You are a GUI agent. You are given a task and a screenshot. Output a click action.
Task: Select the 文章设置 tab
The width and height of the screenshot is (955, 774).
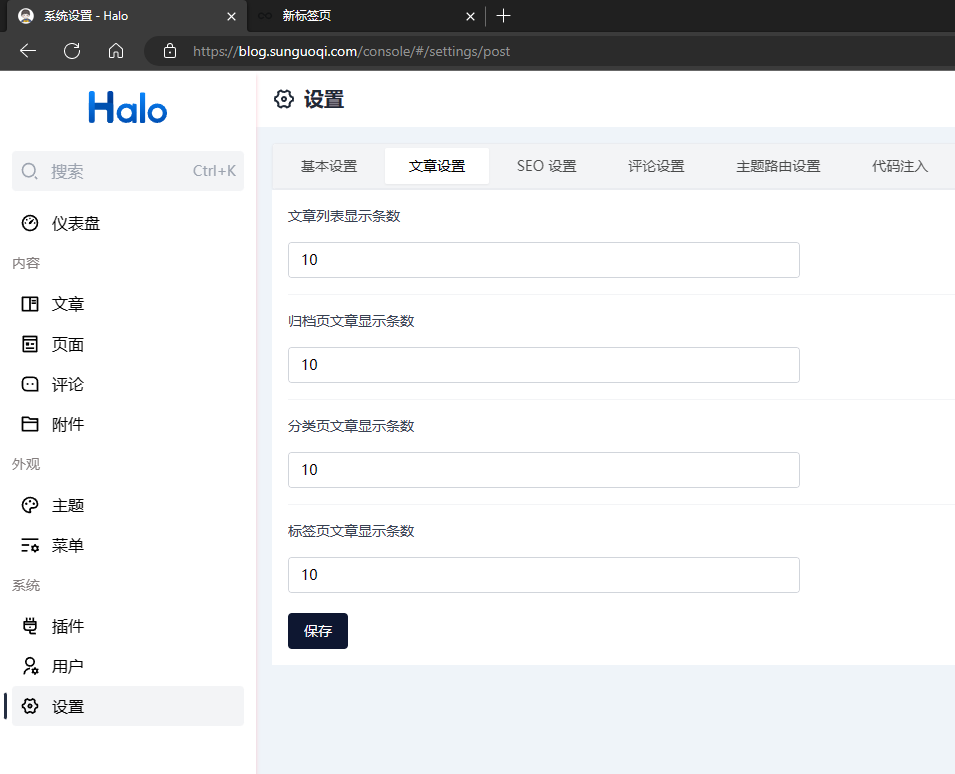437,166
